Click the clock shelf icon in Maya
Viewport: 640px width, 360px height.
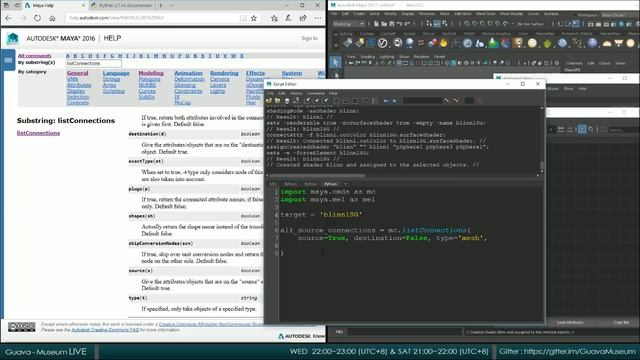[x=467, y=43]
